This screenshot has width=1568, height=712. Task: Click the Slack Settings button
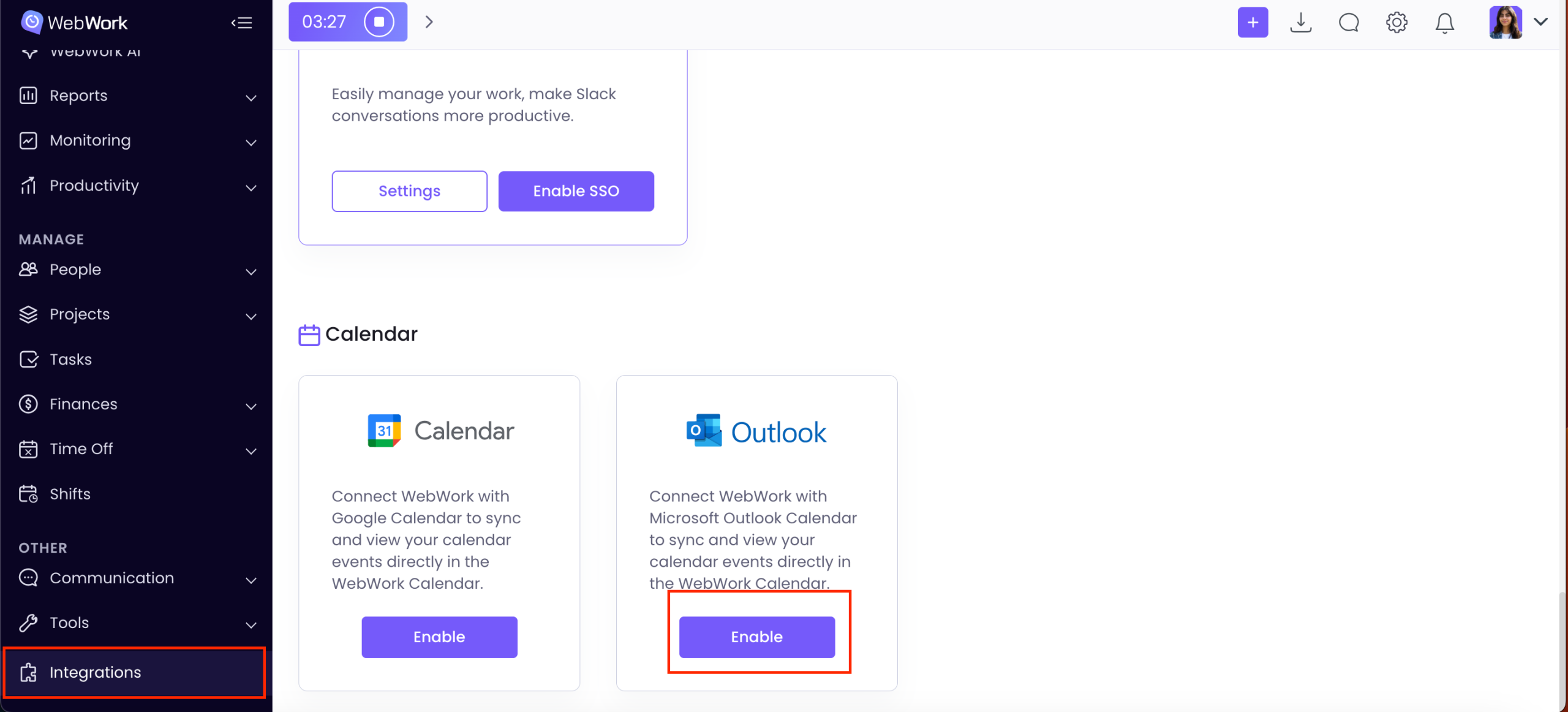tap(409, 191)
